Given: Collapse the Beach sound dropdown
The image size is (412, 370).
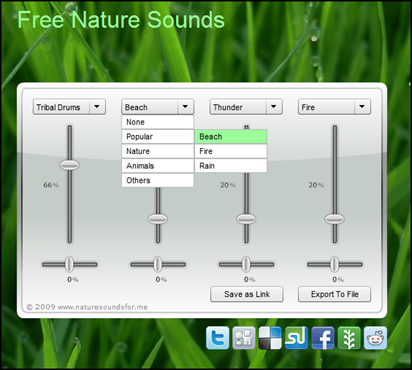Looking at the screenshot, I should click(158, 107).
